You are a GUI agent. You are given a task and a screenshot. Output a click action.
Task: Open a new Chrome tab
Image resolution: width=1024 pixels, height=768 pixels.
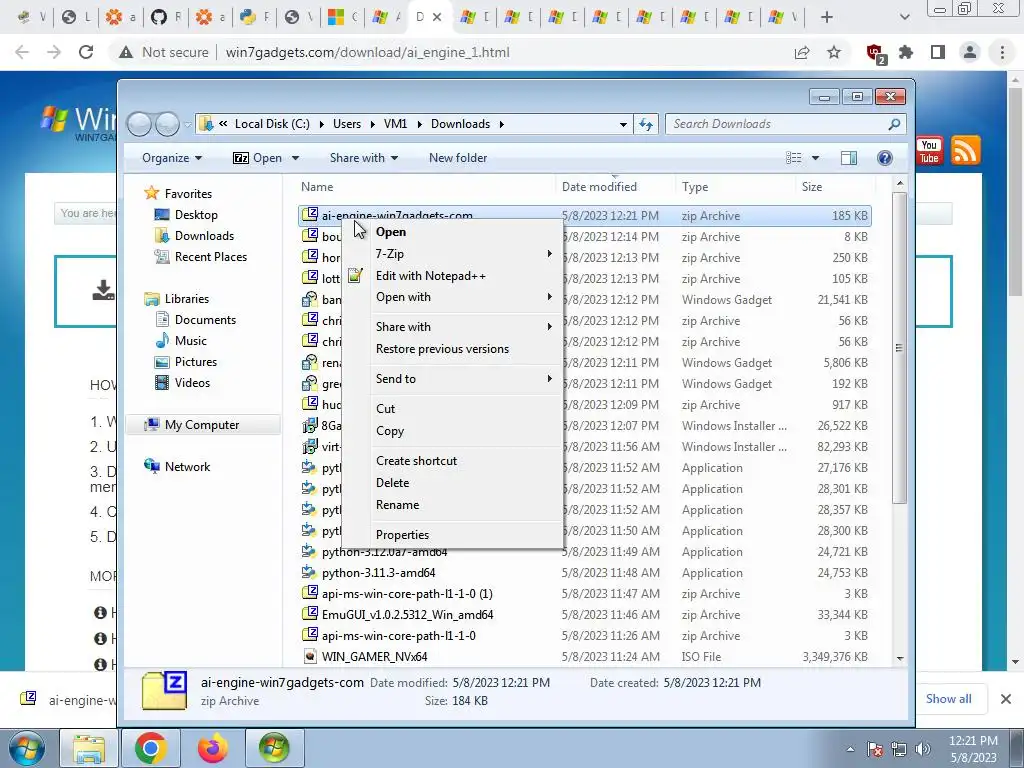(827, 17)
